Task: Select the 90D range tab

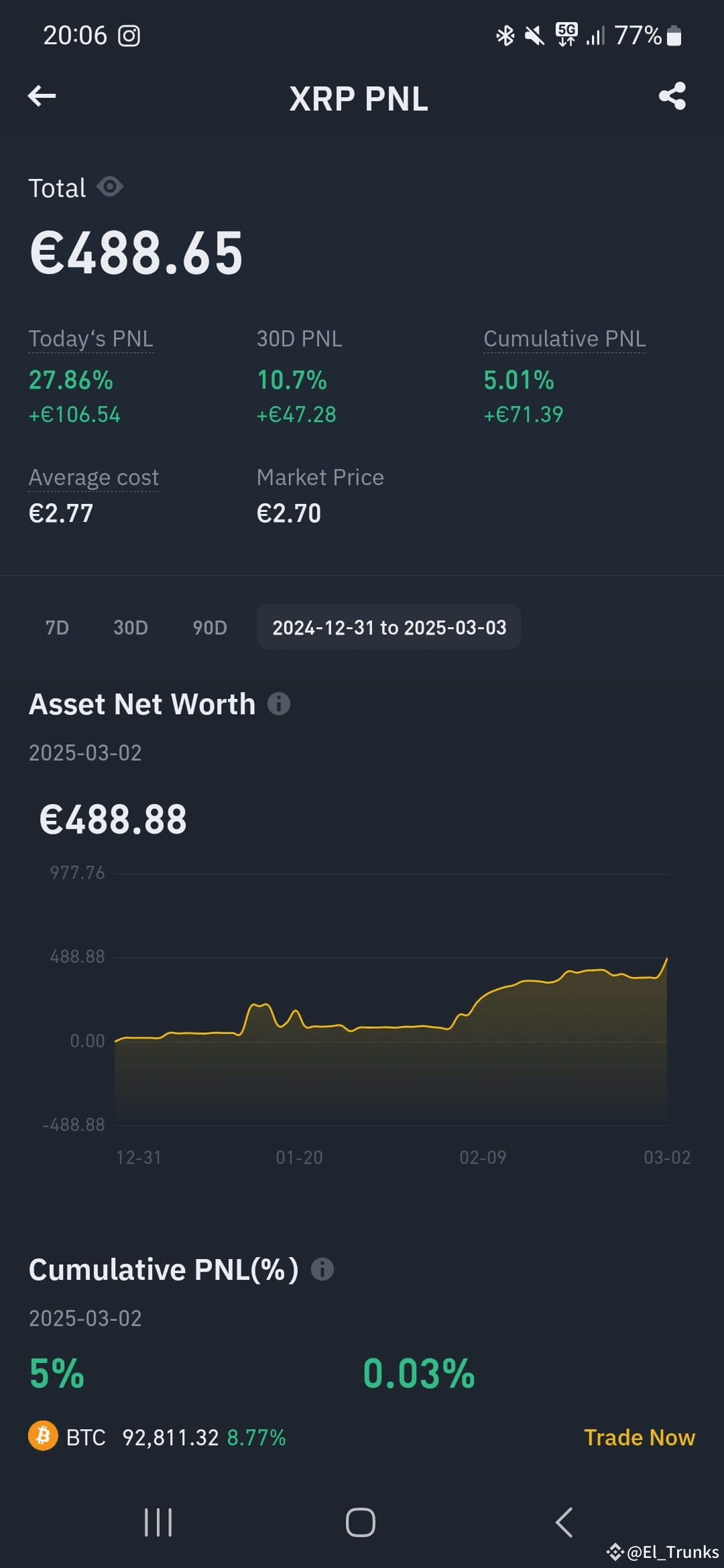Action: [x=210, y=627]
